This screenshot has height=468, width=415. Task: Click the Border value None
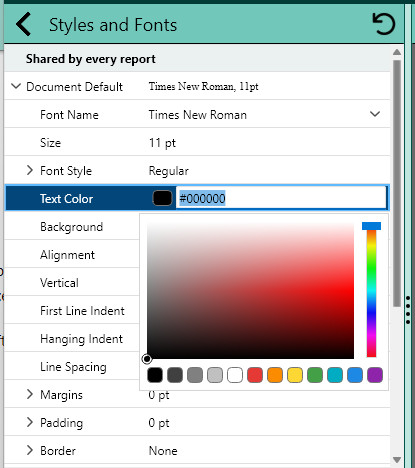163,451
